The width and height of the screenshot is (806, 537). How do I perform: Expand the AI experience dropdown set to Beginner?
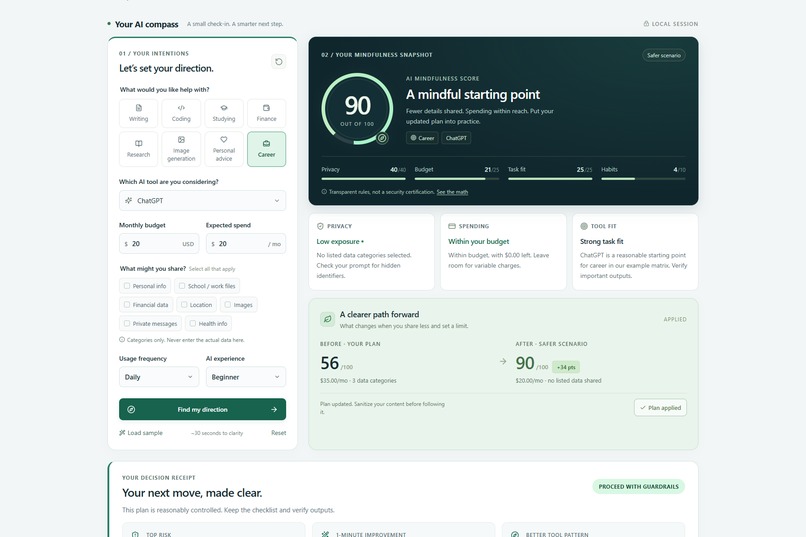246,377
